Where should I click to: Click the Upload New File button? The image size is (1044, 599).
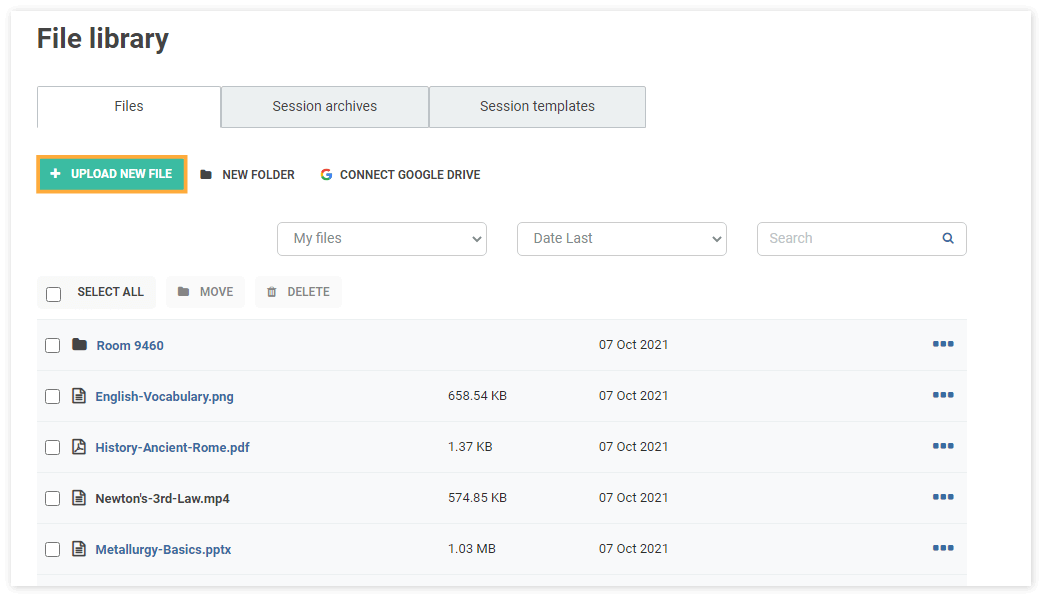(x=112, y=174)
